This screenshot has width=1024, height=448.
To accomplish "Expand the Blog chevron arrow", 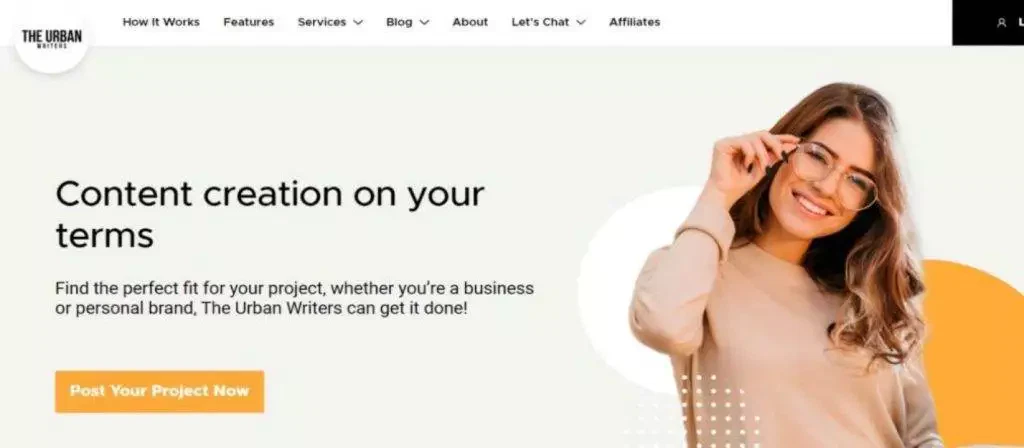I will pos(424,22).
